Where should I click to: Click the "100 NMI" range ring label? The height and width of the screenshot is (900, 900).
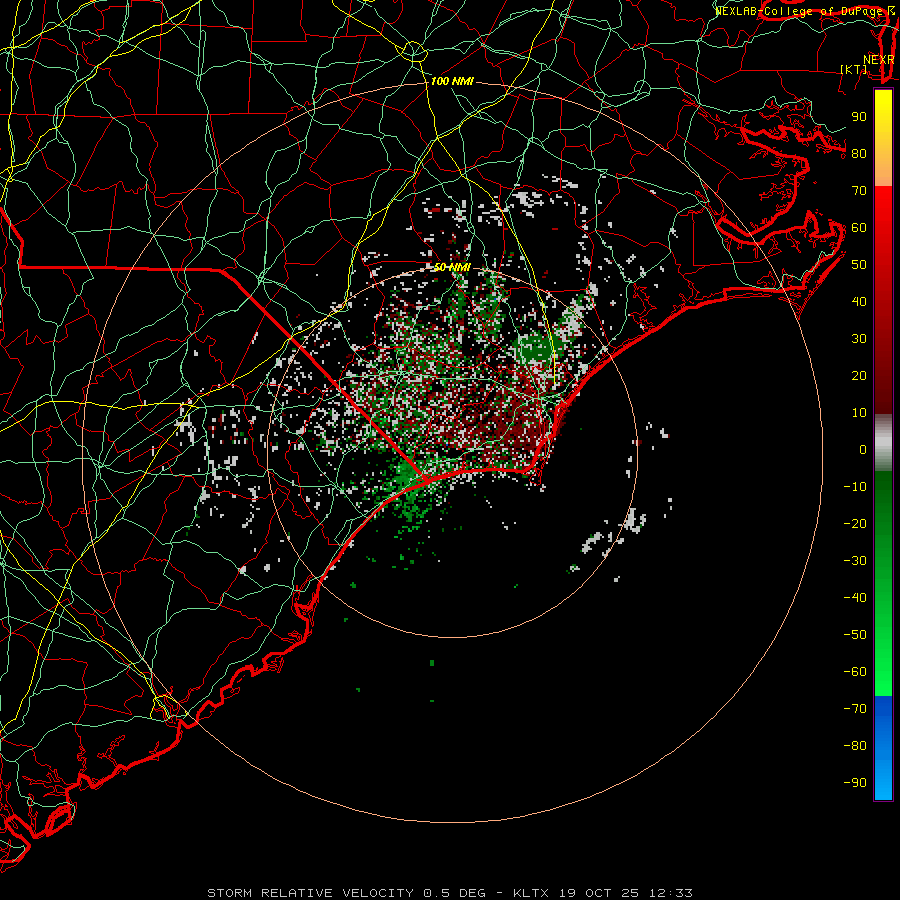(x=452, y=82)
